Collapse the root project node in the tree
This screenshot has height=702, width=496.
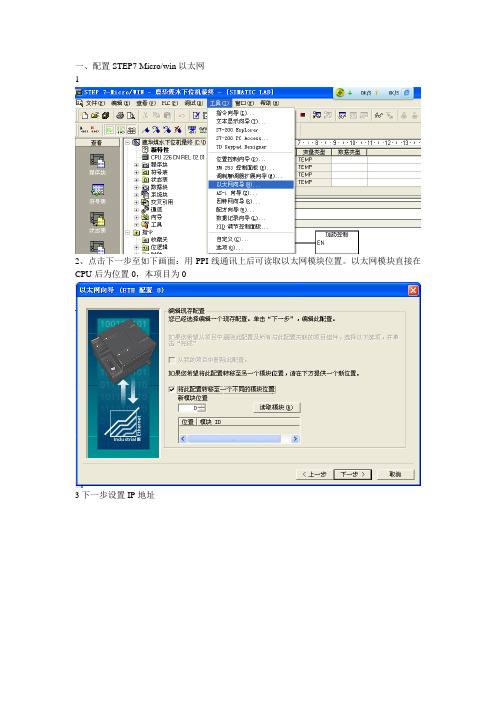[x=128, y=142]
